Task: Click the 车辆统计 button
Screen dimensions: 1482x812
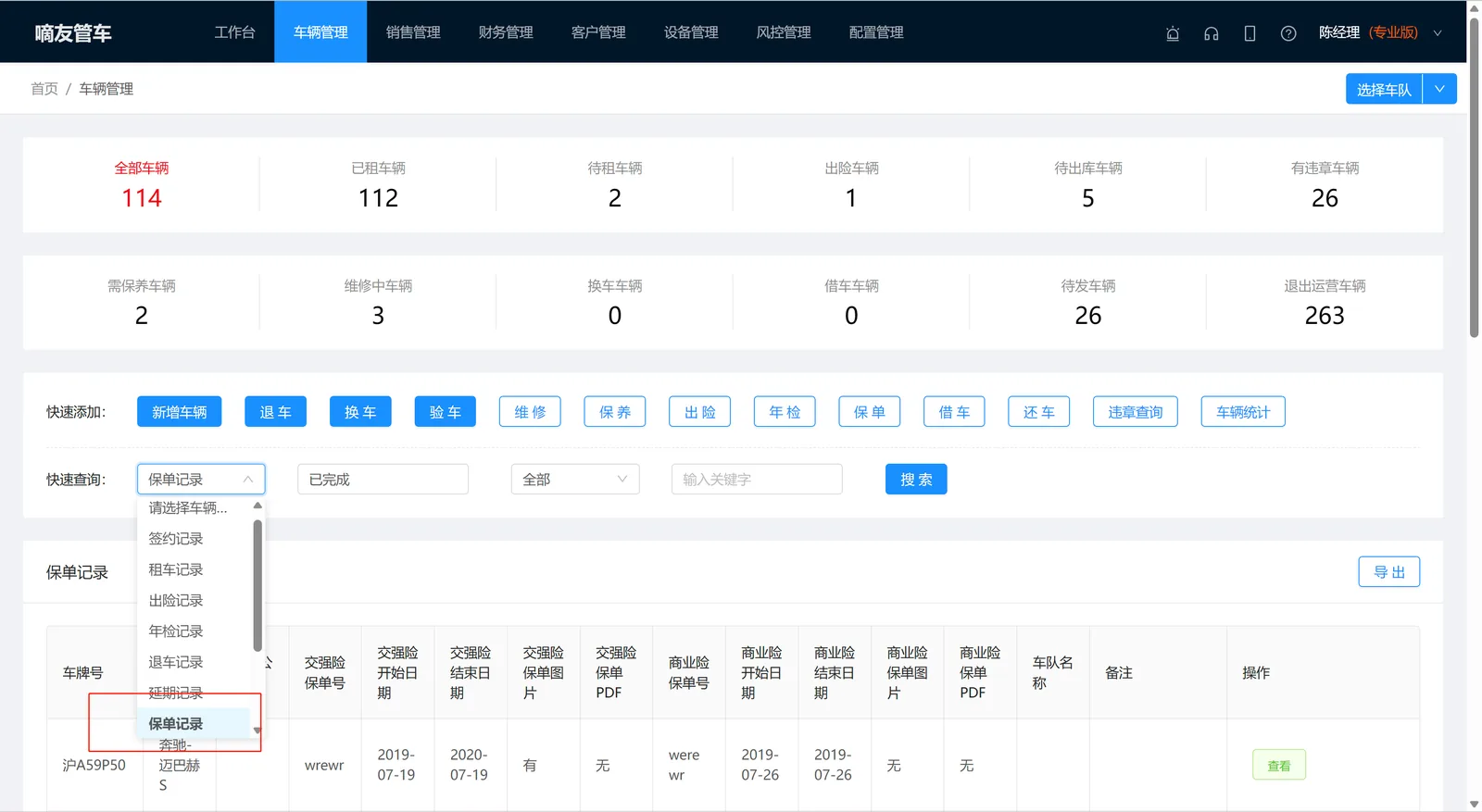Action: pos(1243,412)
